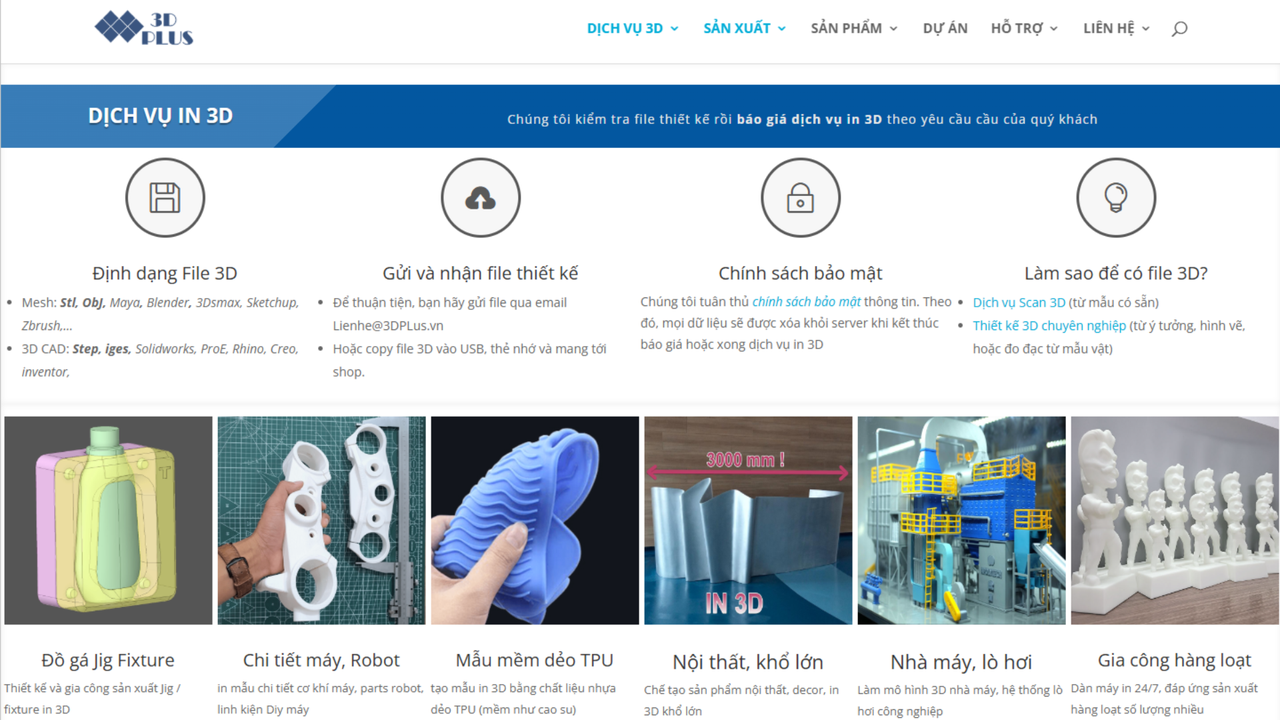Click the white figurines batch printing photo
Image resolution: width=1280 pixels, height=720 pixels.
click(x=1174, y=520)
